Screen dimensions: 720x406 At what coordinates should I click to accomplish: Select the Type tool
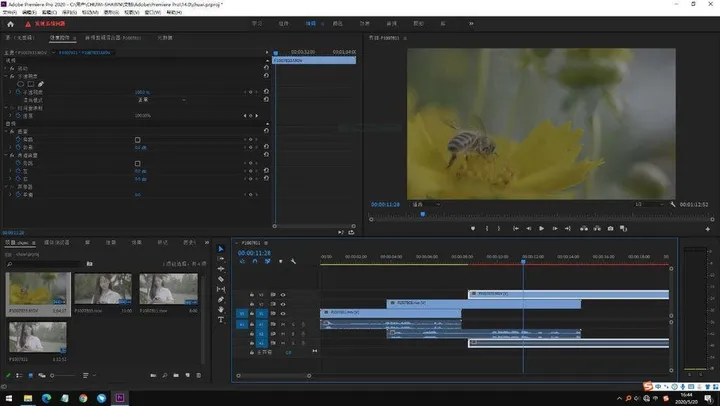tap(222, 319)
